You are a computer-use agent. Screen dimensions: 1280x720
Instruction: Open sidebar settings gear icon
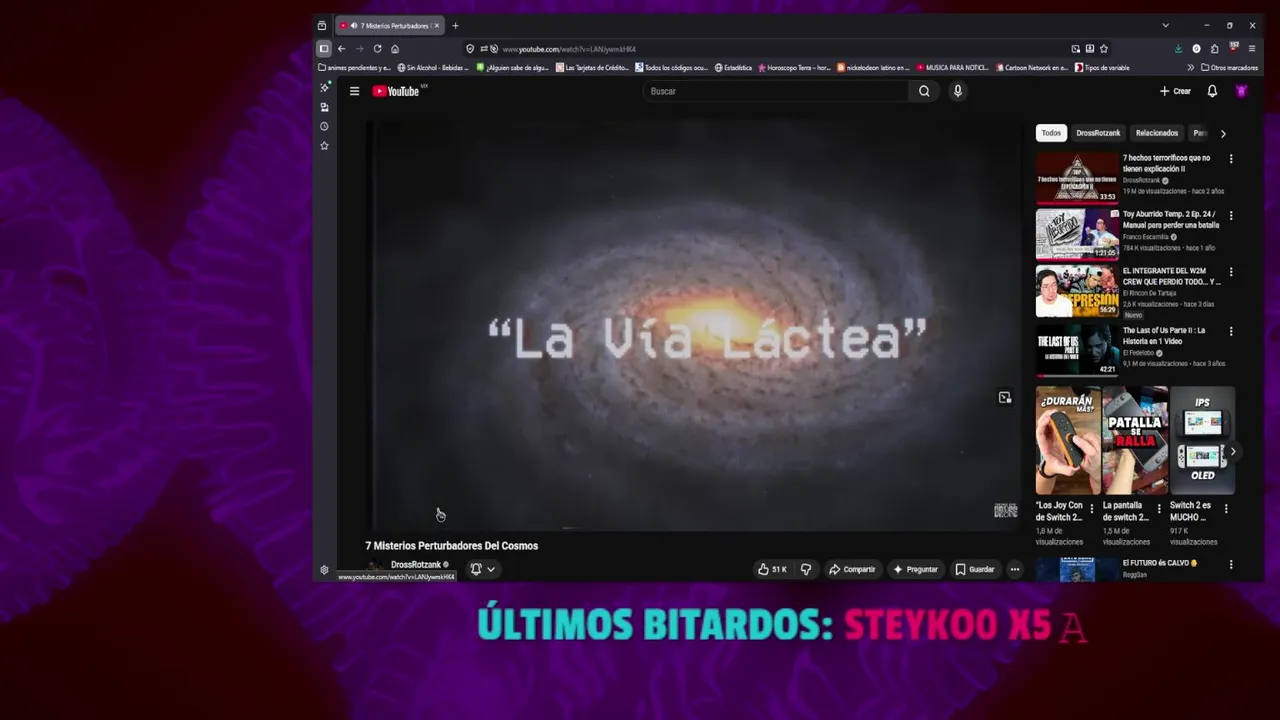coord(324,570)
